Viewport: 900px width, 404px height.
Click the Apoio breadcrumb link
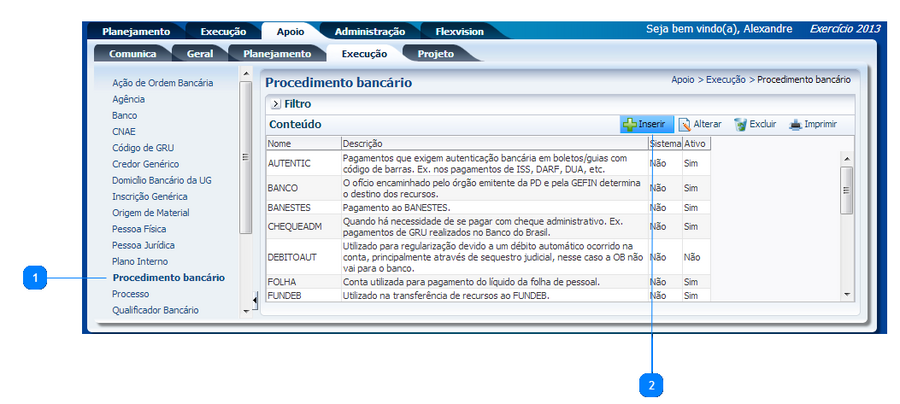682,79
